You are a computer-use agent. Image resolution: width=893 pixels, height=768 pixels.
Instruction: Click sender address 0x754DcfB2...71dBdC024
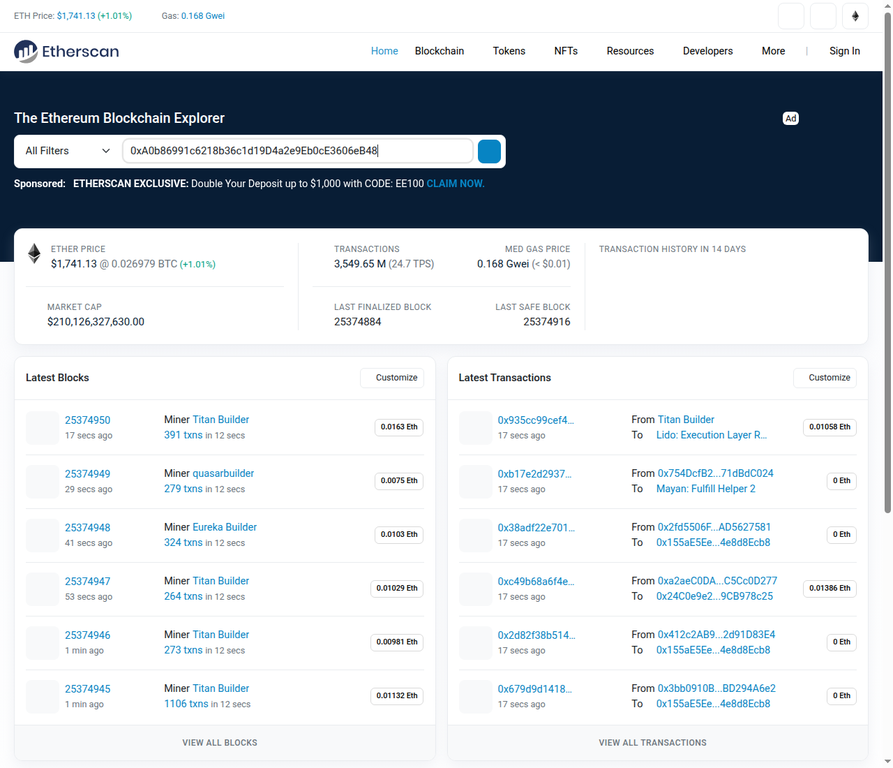tap(715, 473)
